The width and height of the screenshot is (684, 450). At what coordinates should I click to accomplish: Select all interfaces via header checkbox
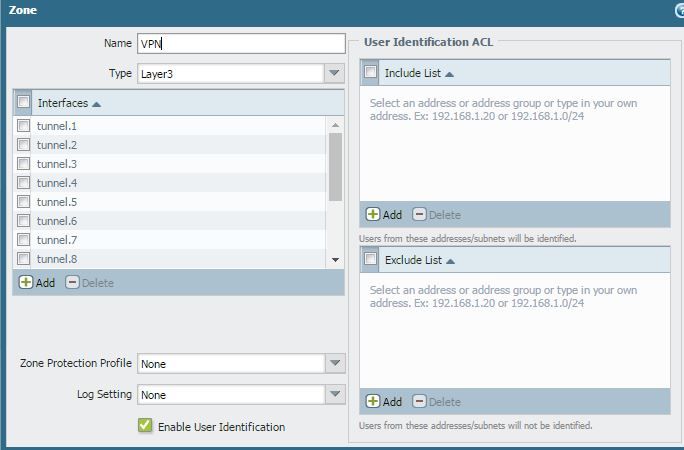(x=24, y=102)
